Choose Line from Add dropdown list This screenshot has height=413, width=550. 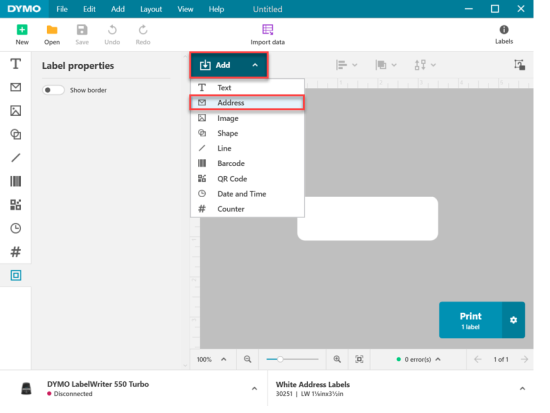tap(247, 148)
